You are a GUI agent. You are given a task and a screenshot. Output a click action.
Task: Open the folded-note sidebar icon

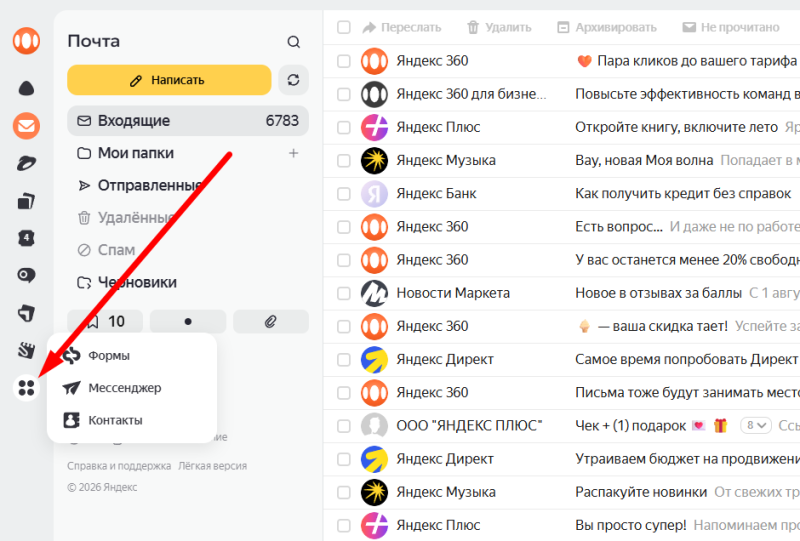[x=27, y=313]
